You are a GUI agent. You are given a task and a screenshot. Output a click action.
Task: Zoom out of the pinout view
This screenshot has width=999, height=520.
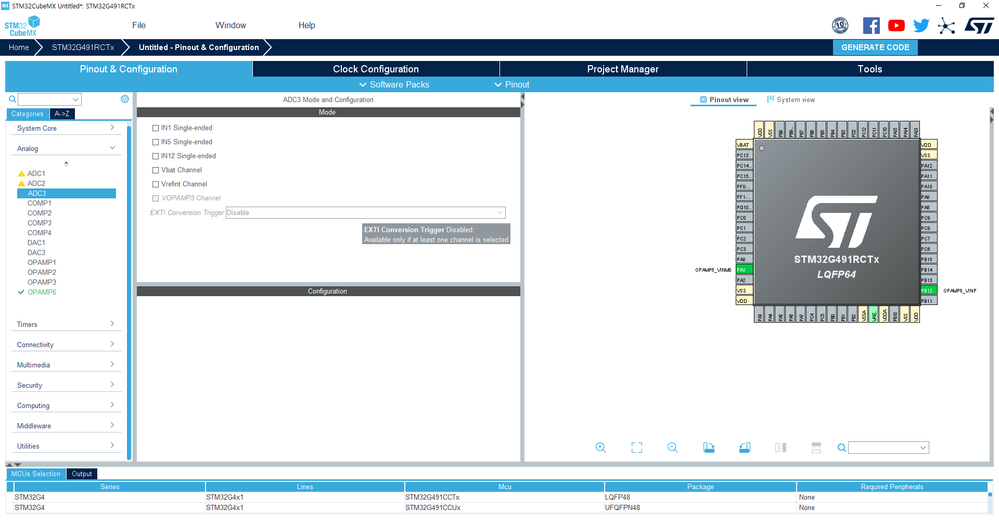[672, 447]
